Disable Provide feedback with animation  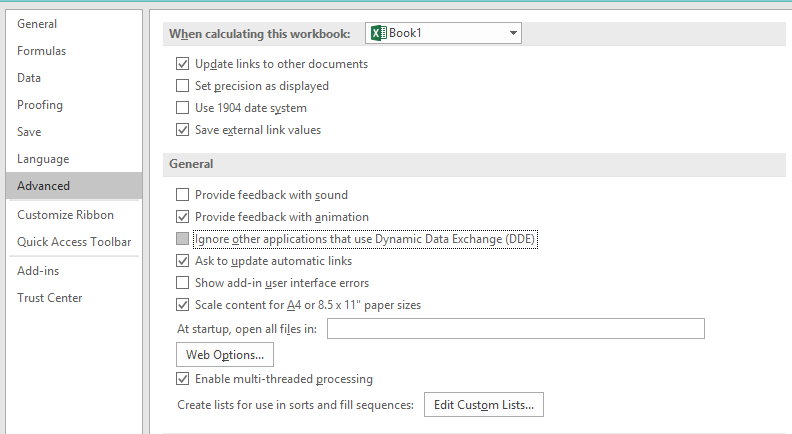coord(182,217)
